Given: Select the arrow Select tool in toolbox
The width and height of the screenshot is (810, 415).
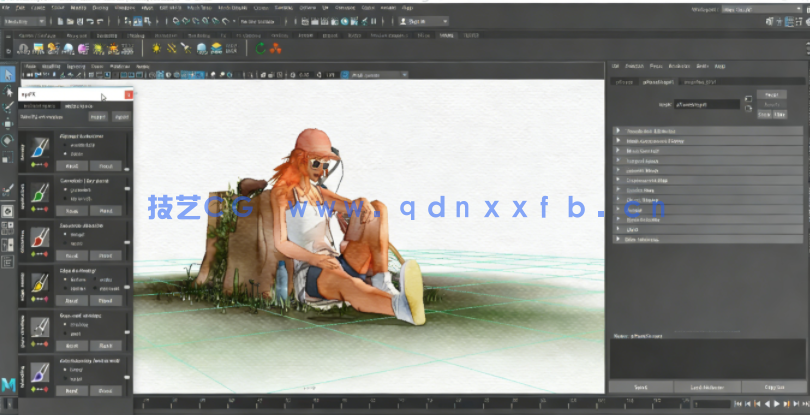Looking at the screenshot, I should [8, 75].
